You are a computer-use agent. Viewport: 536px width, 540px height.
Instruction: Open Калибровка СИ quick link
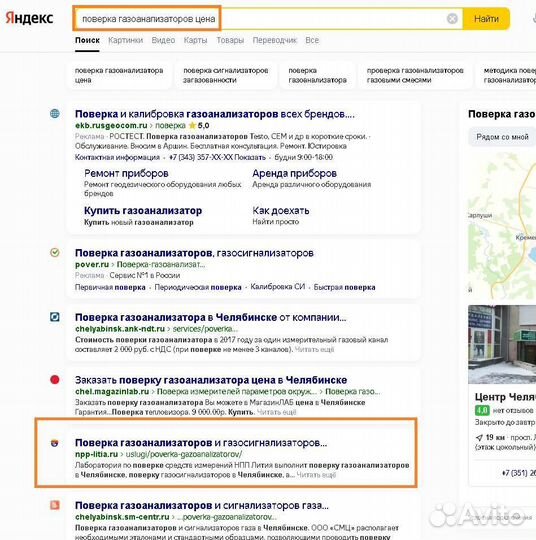(x=278, y=287)
